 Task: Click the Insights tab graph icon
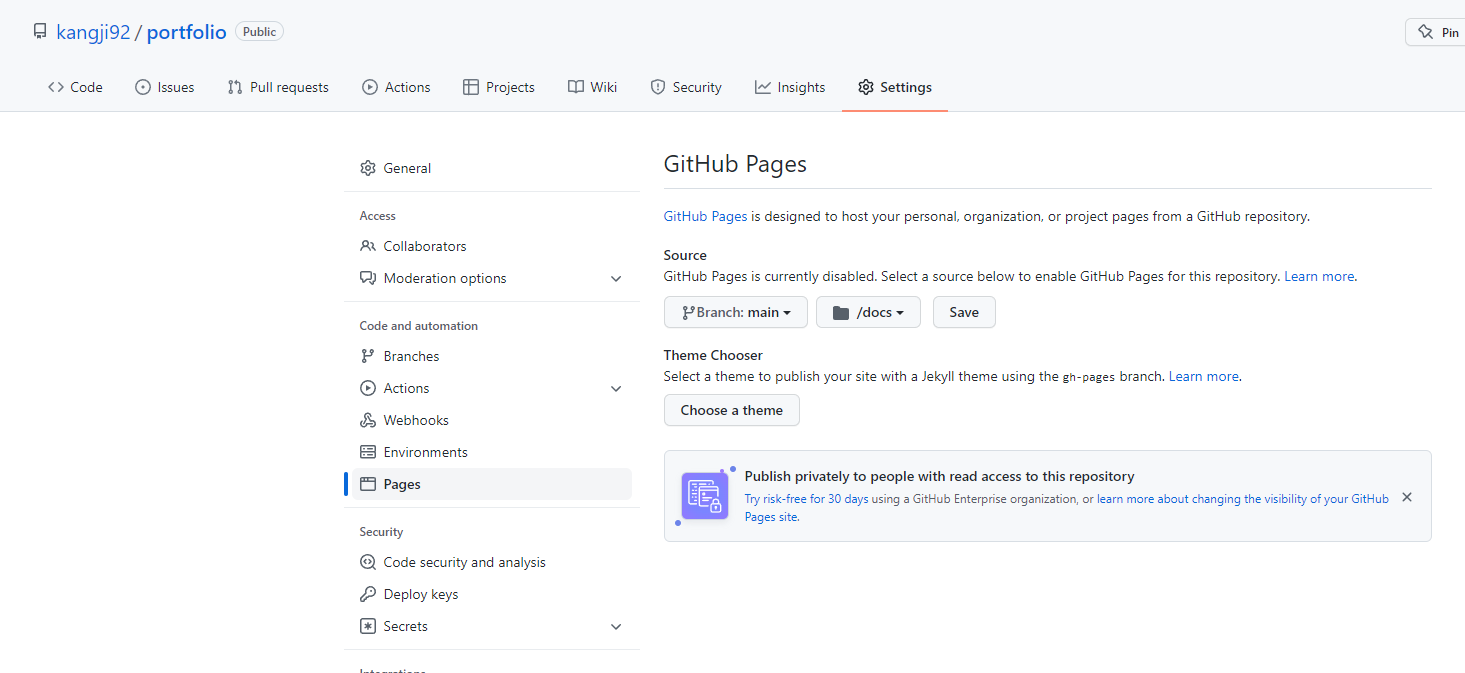[x=763, y=87]
